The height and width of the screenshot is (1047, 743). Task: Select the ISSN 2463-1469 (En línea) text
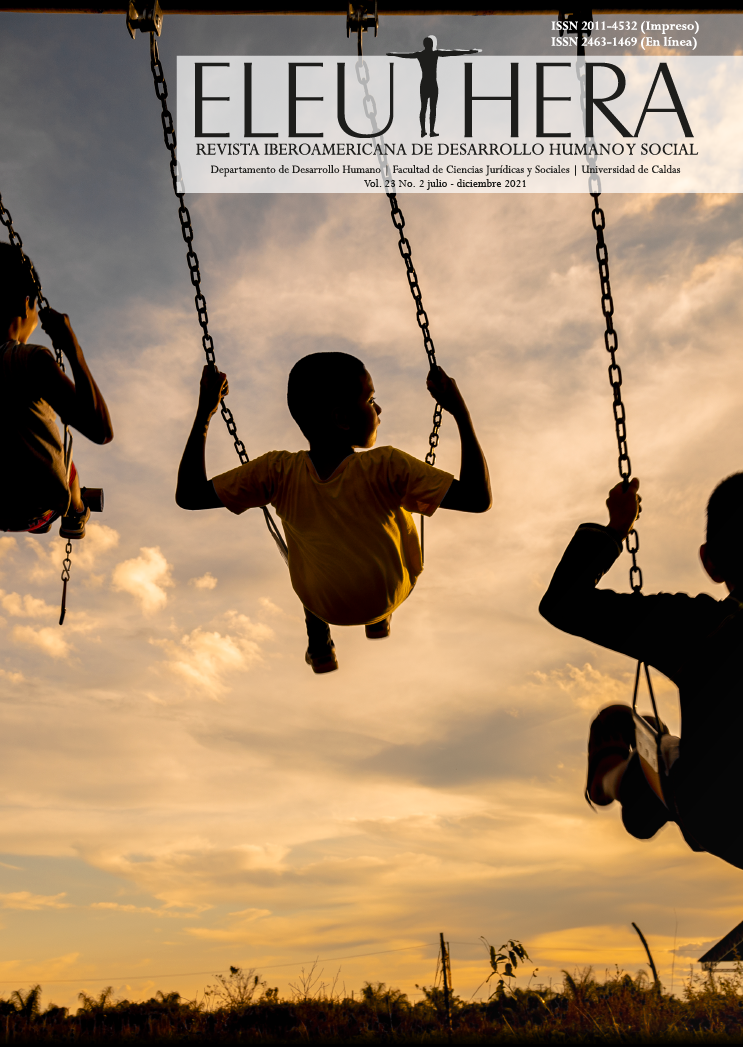tap(623, 42)
